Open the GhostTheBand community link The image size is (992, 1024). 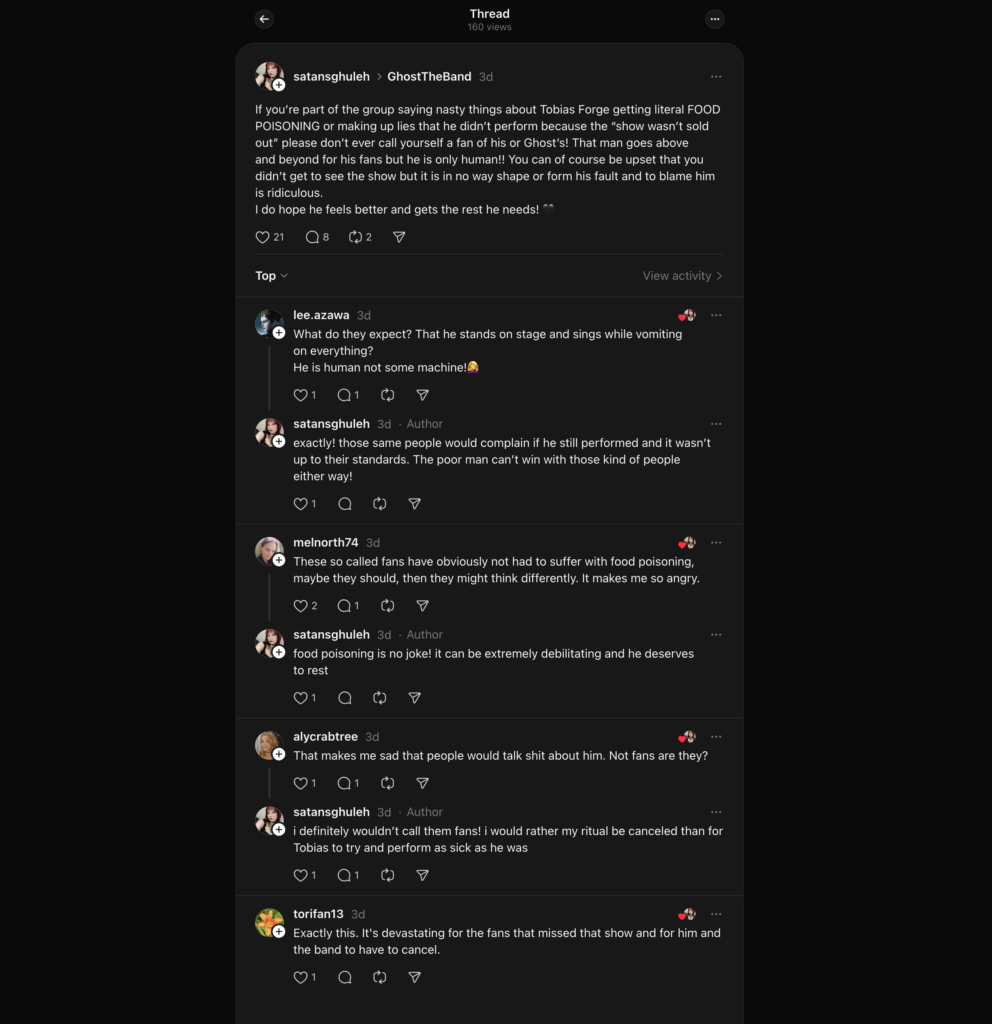pyautogui.click(x=429, y=77)
